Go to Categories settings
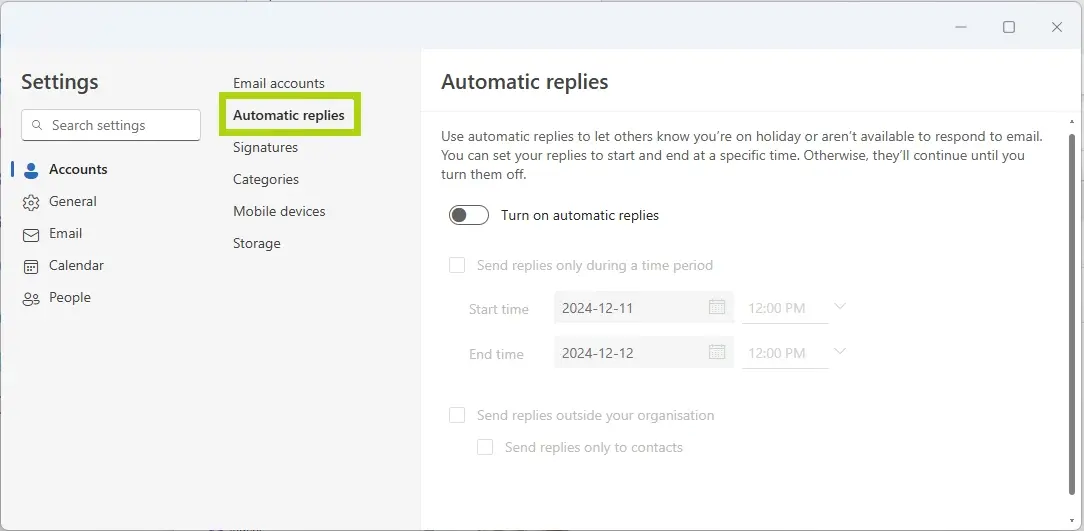 point(266,179)
